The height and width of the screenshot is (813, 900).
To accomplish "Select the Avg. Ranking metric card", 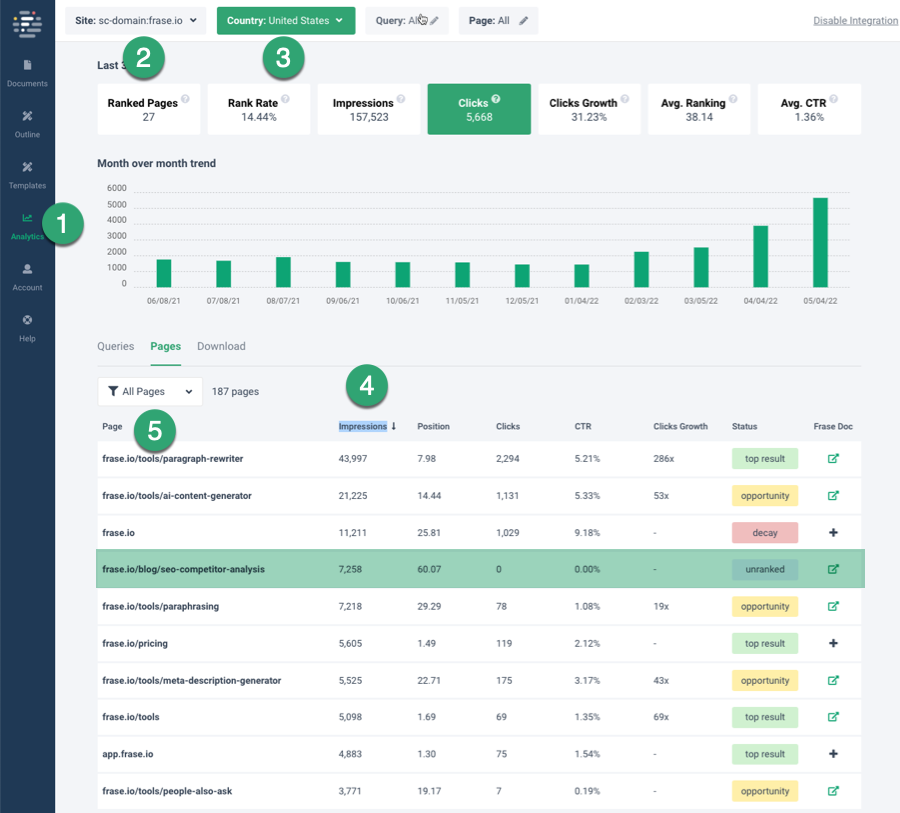I will pyautogui.click(x=699, y=109).
